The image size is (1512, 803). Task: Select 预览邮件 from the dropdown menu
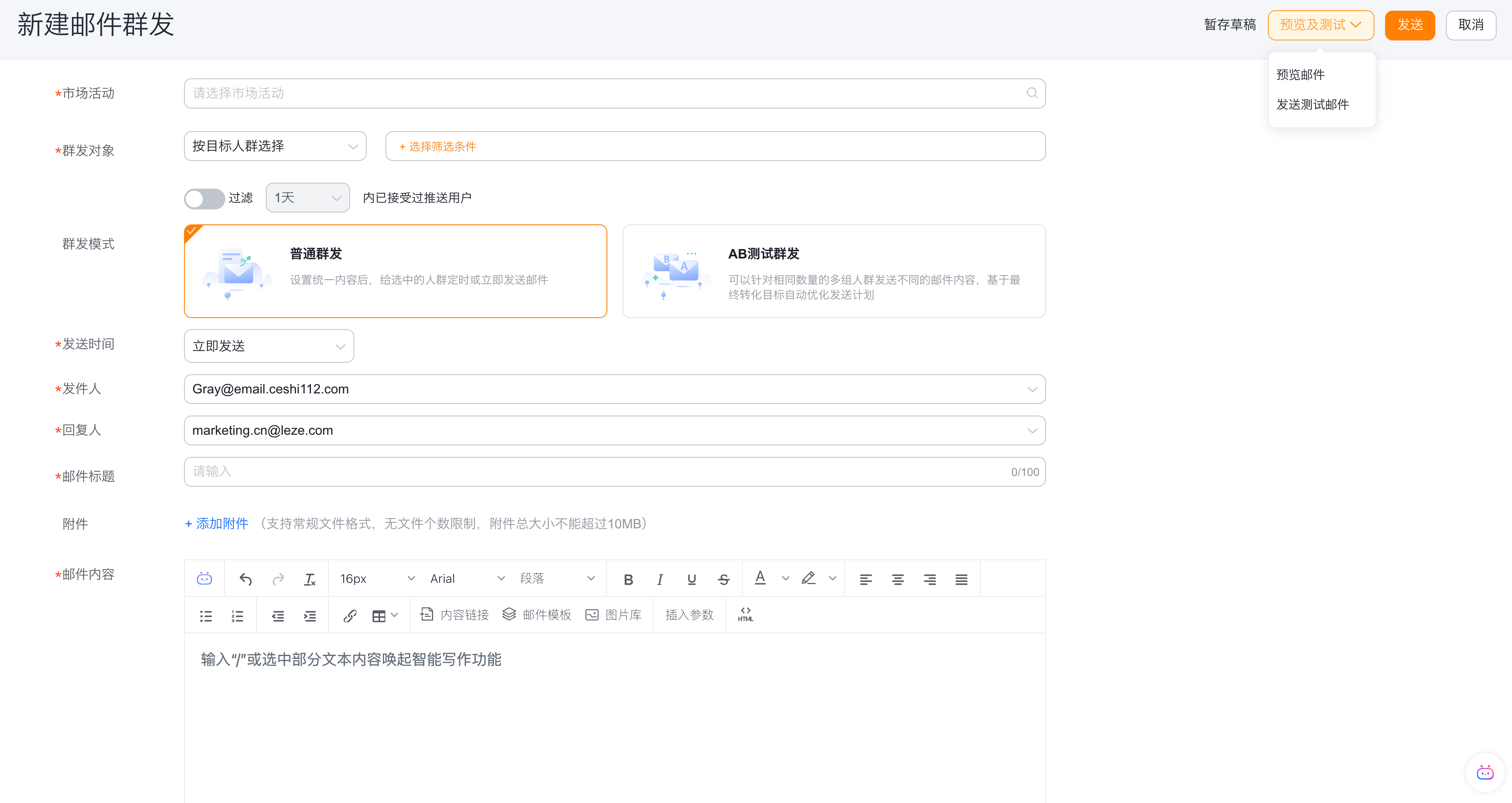pyautogui.click(x=1300, y=75)
